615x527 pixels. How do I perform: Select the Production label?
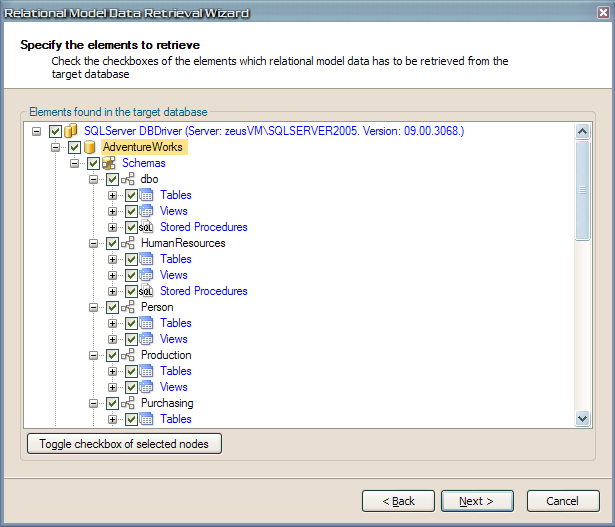166,355
